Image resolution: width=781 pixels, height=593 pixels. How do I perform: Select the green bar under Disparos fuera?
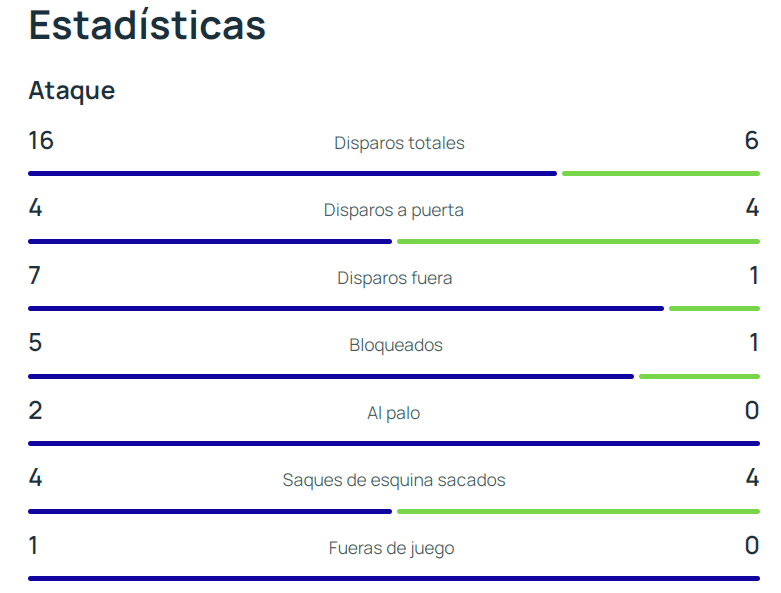[x=714, y=309]
